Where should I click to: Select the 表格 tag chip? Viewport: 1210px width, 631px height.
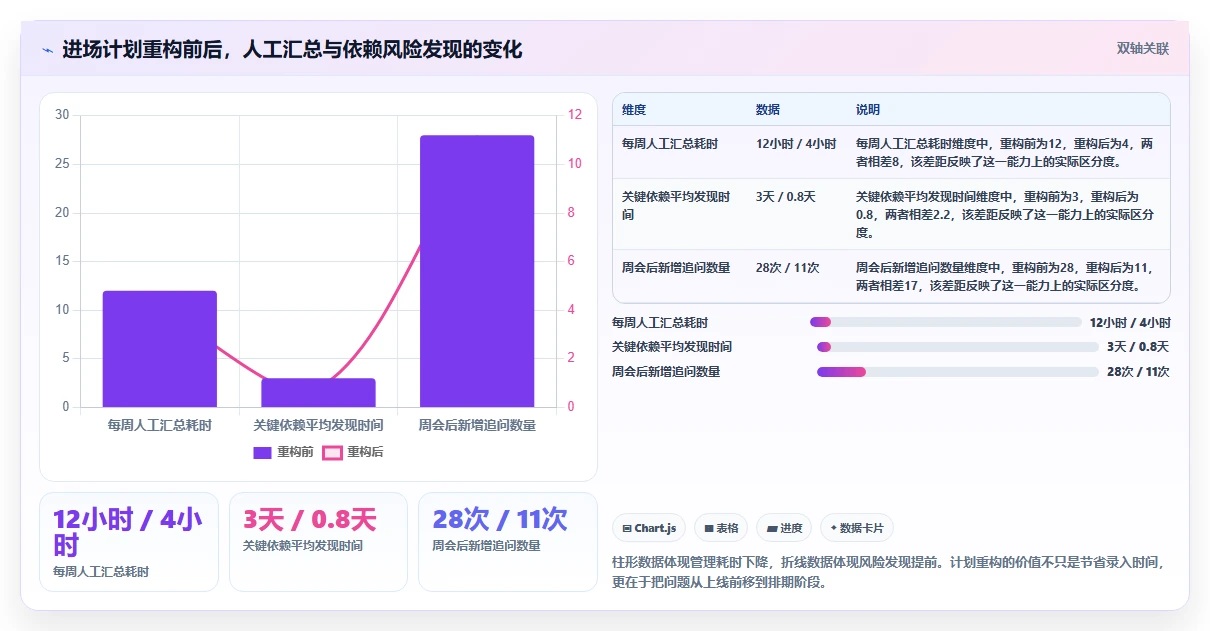coord(721,528)
